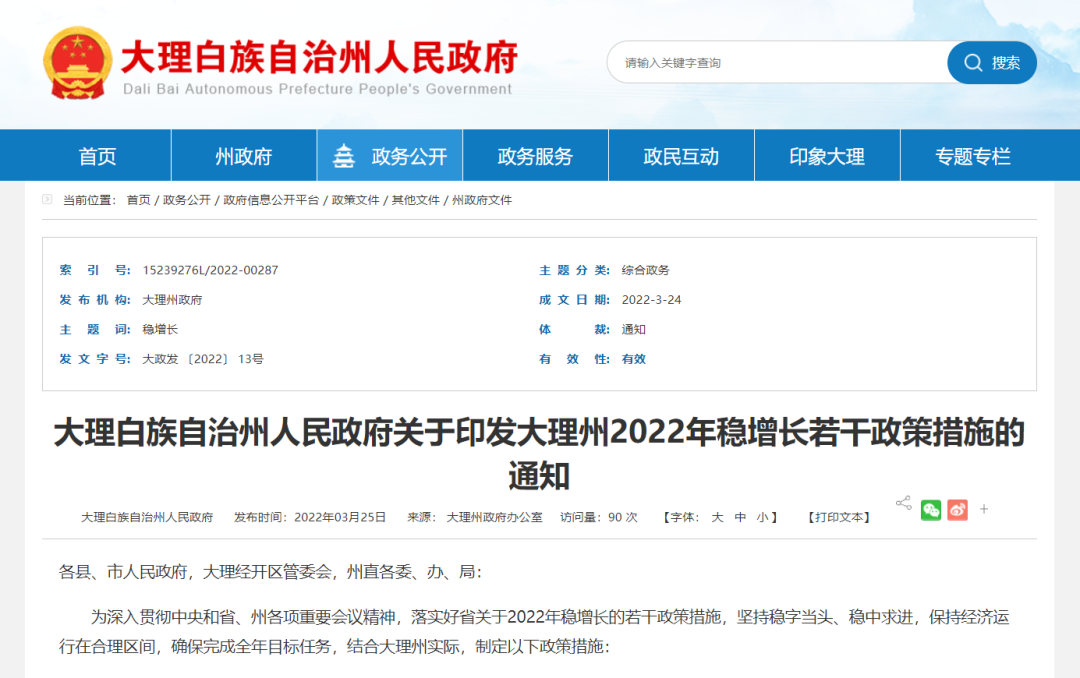Click the breadcrumb location arrow icon
Screen dimensions: 1080x678
point(48,199)
